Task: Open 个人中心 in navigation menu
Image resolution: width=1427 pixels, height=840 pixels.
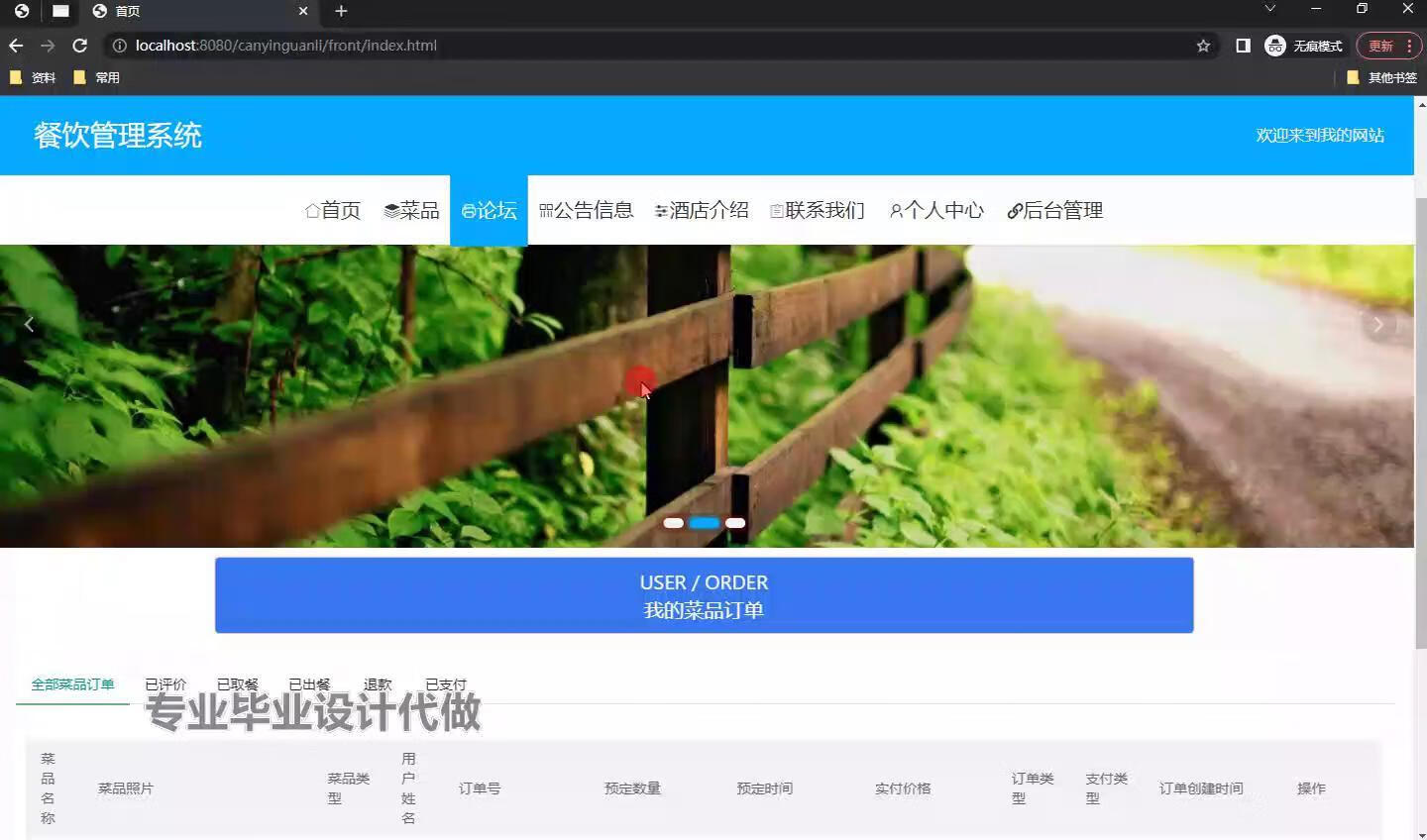Action: click(936, 210)
